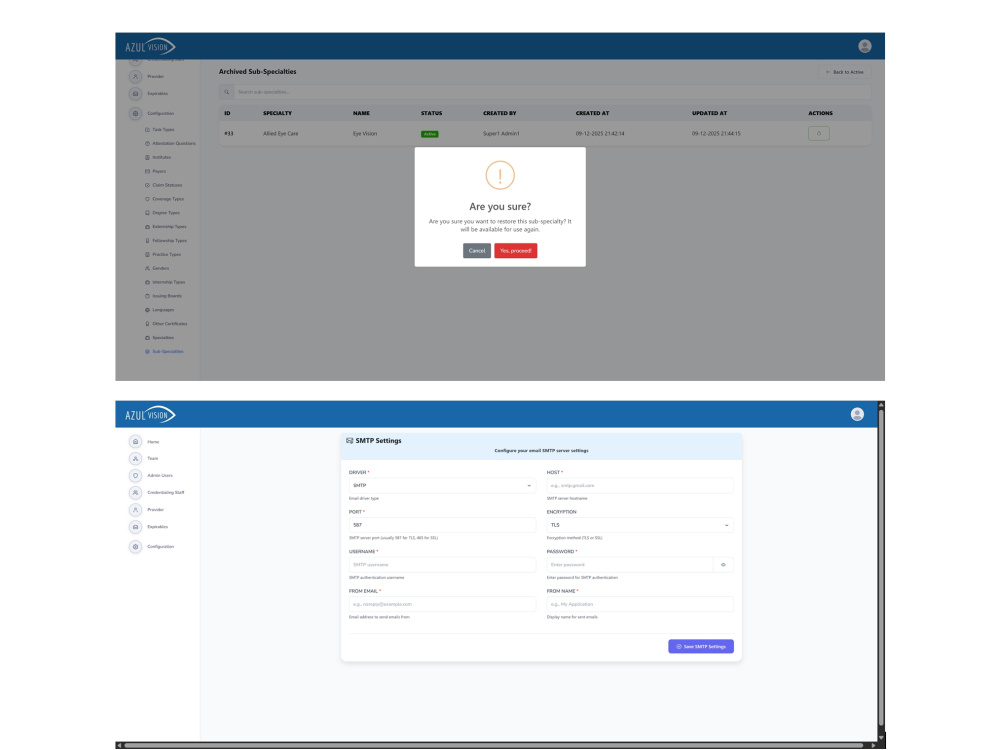The width and height of the screenshot is (1000, 750).
Task: Click the restore action icon for row #33
Action: [819, 133]
